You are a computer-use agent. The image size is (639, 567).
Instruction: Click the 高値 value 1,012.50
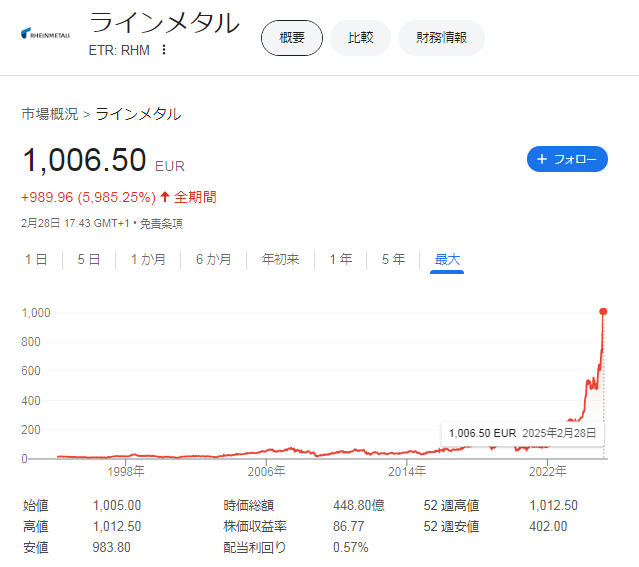pyautogui.click(x=117, y=526)
